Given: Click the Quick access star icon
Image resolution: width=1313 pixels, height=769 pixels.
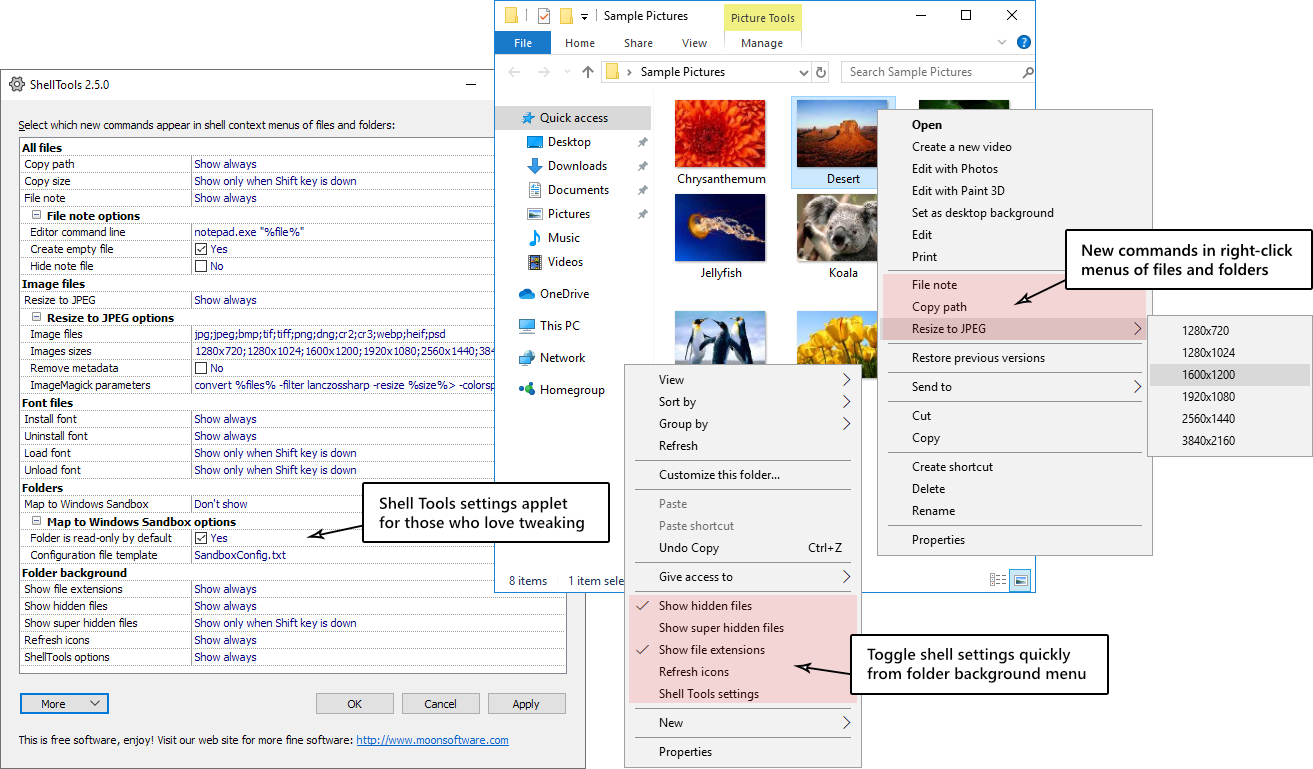Looking at the screenshot, I should pos(528,118).
